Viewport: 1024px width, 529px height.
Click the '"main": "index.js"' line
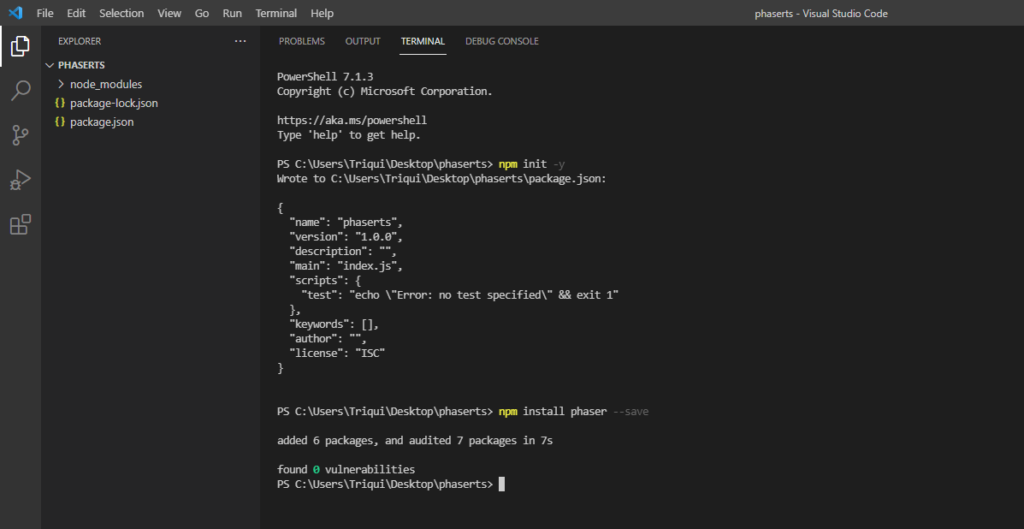tap(346, 266)
